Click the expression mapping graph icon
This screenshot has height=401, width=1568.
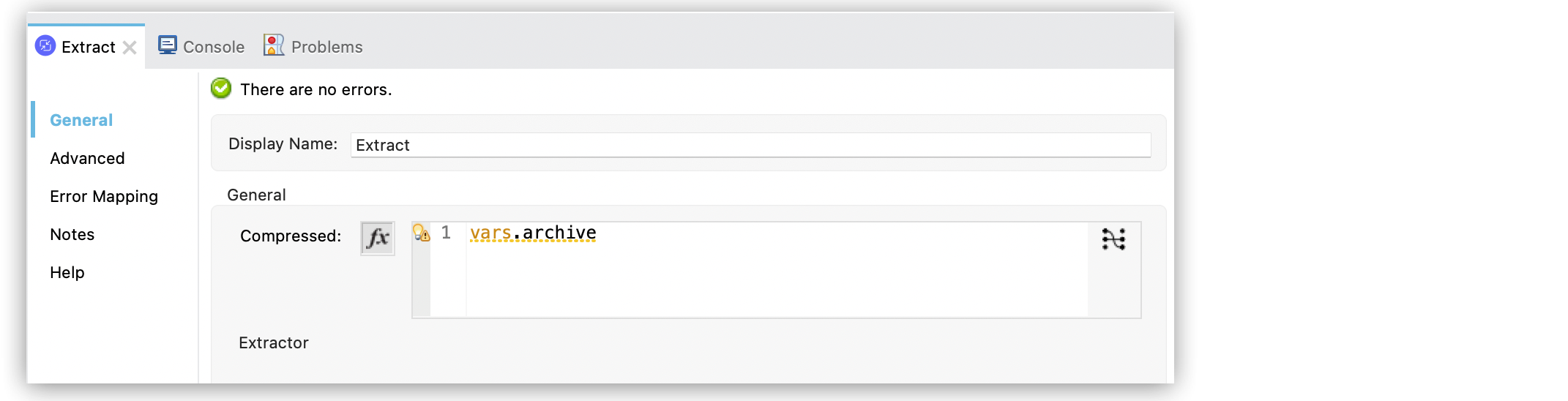pos(1113,239)
